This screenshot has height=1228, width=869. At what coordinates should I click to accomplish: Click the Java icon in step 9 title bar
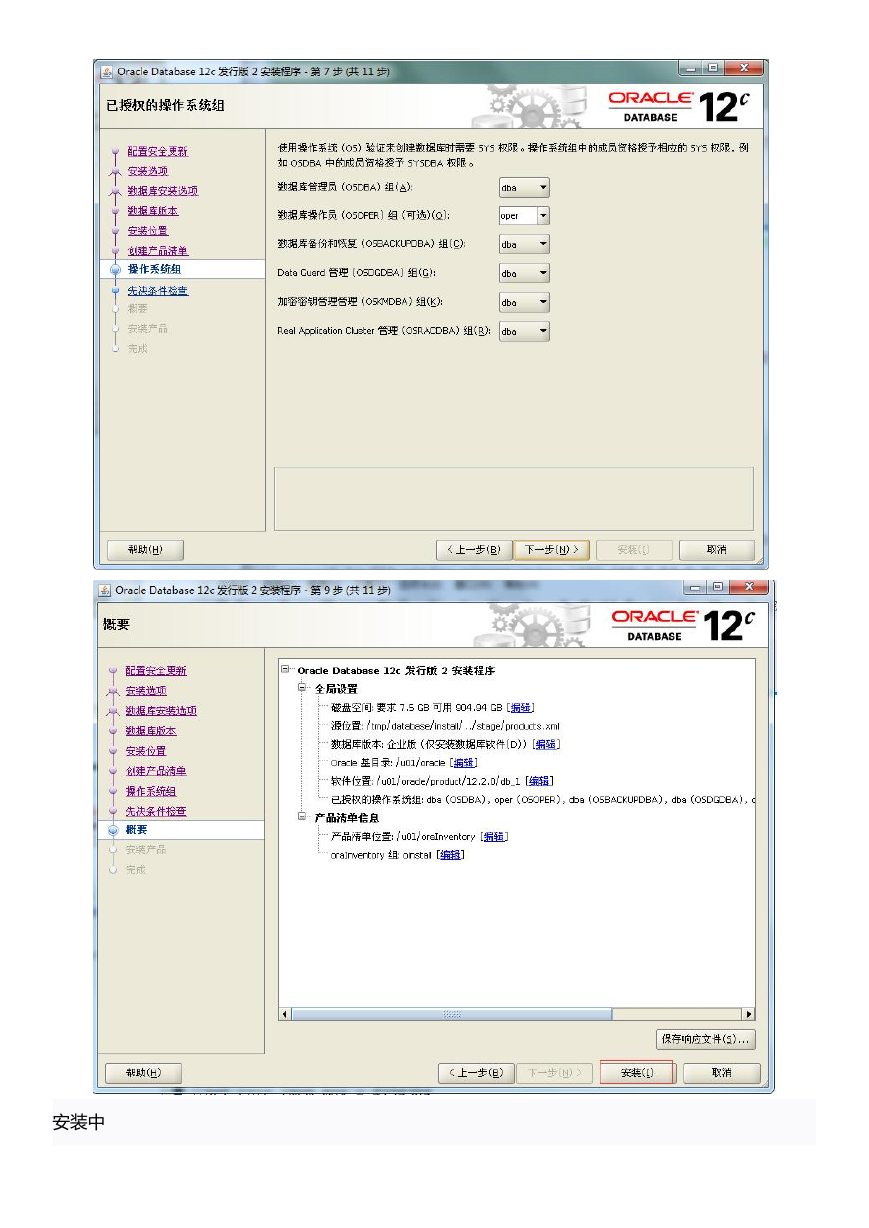104,590
